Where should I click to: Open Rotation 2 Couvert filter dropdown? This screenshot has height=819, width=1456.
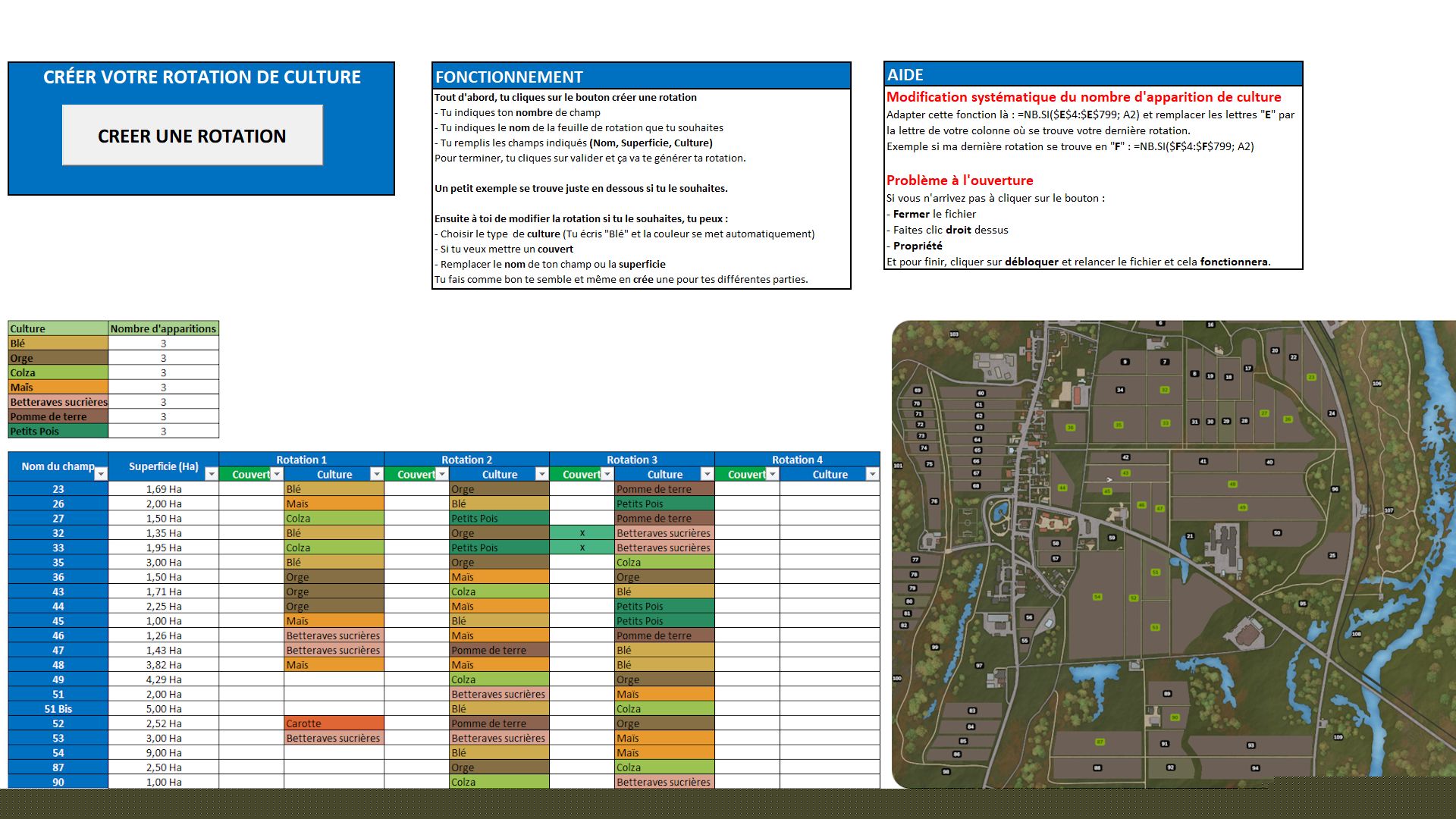pyautogui.click(x=442, y=474)
